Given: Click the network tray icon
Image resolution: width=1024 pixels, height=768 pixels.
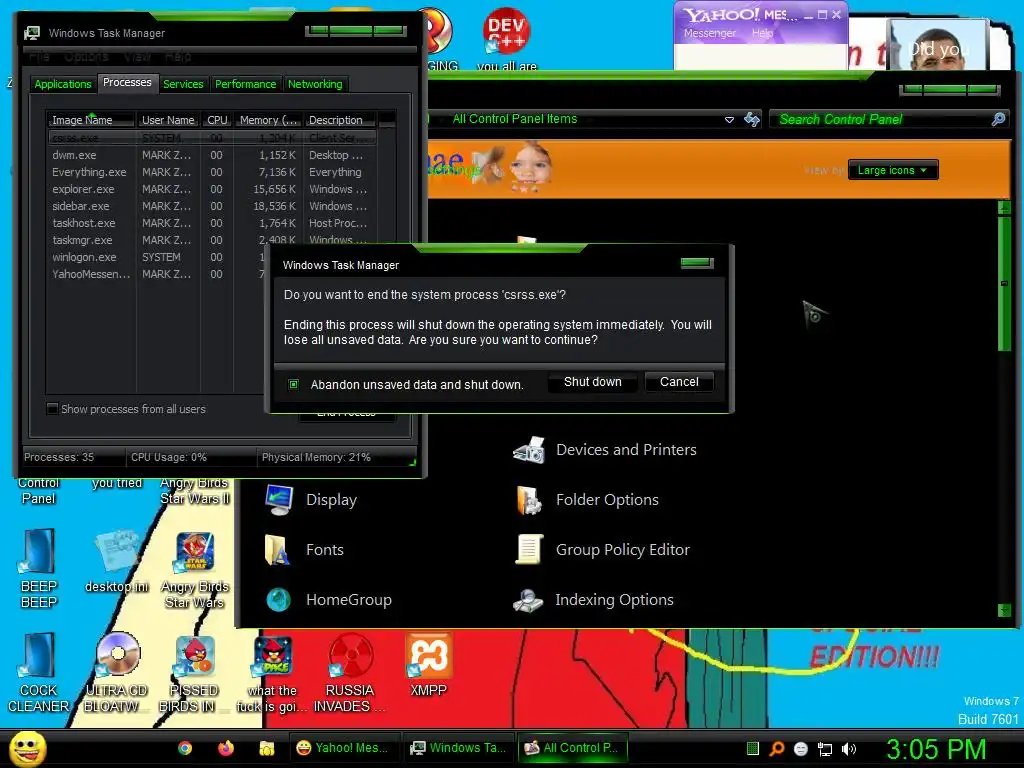Looking at the screenshot, I should [825, 749].
